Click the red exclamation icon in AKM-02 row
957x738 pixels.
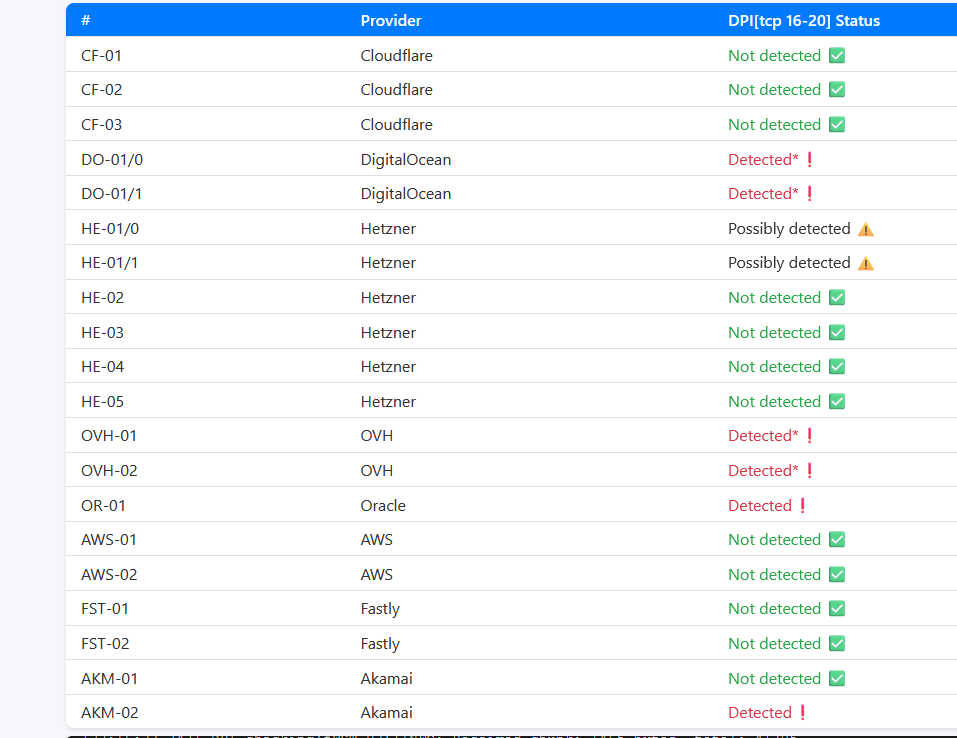[x=803, y=712]
